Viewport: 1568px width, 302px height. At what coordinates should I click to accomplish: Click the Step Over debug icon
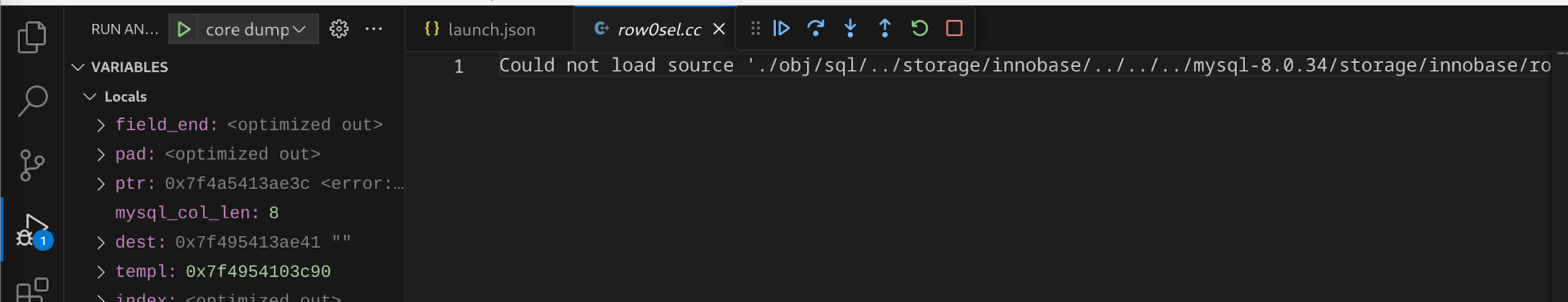pyautogui.click(x=815, y=28)
